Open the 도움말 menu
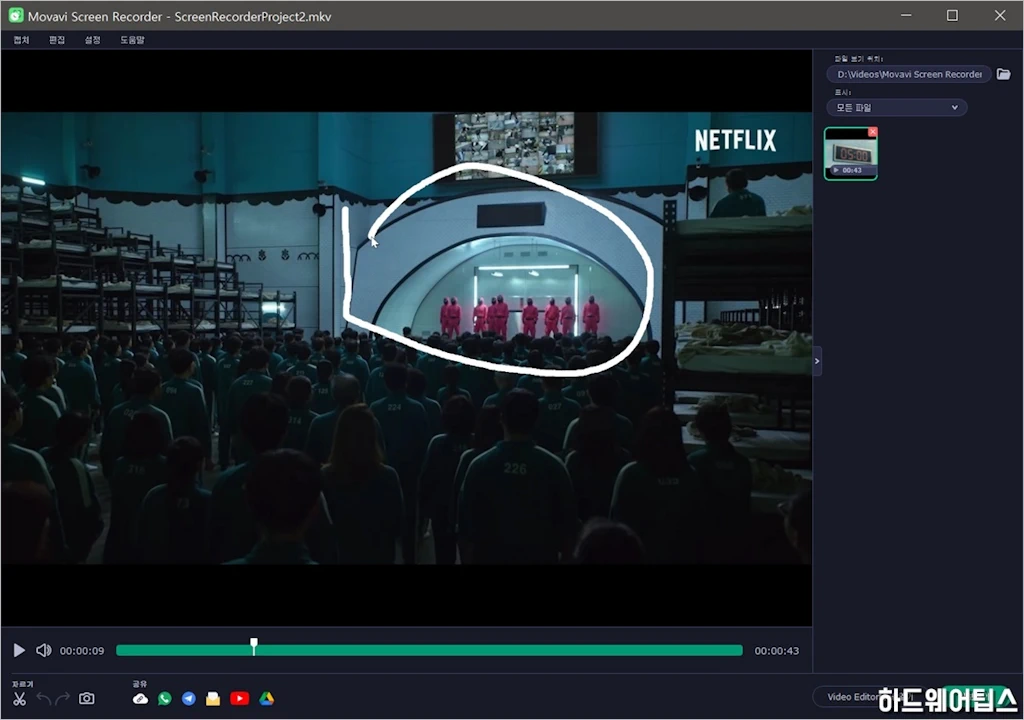This screenshot has width=1024, height=720. click(x=132, y=40)
